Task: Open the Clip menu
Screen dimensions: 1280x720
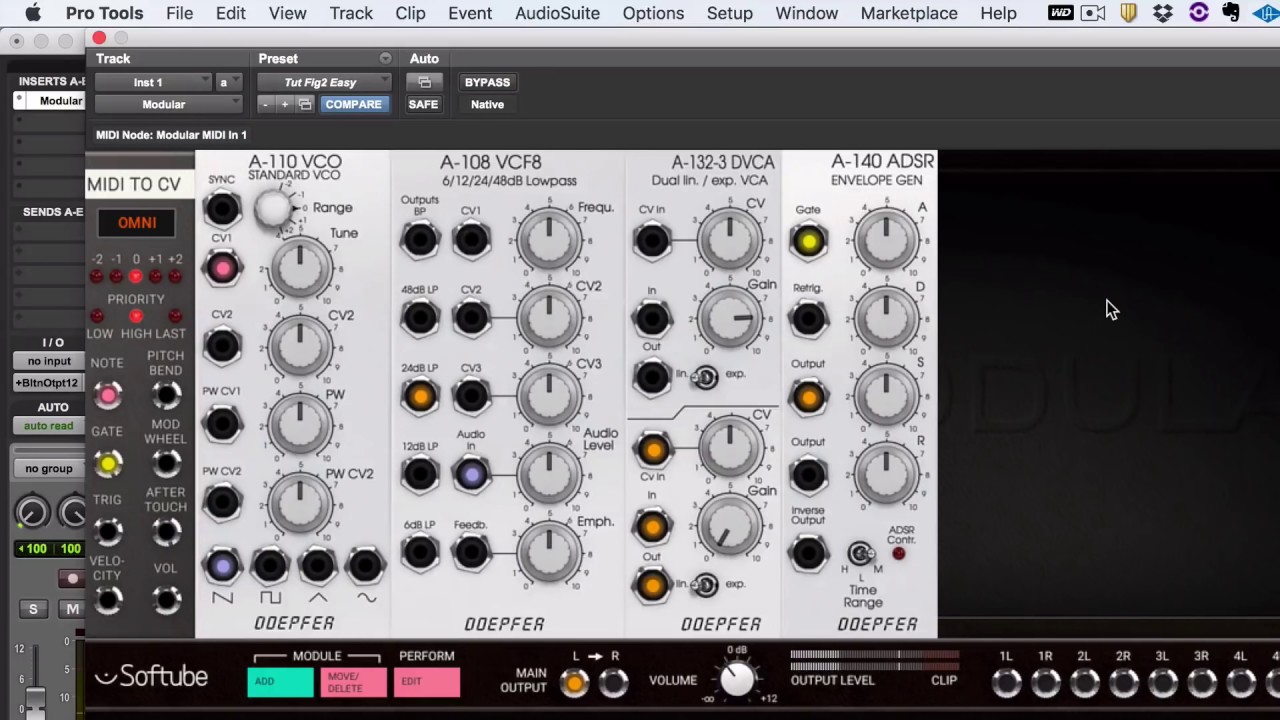Action: pyautogui.click(x=410, y=13)
